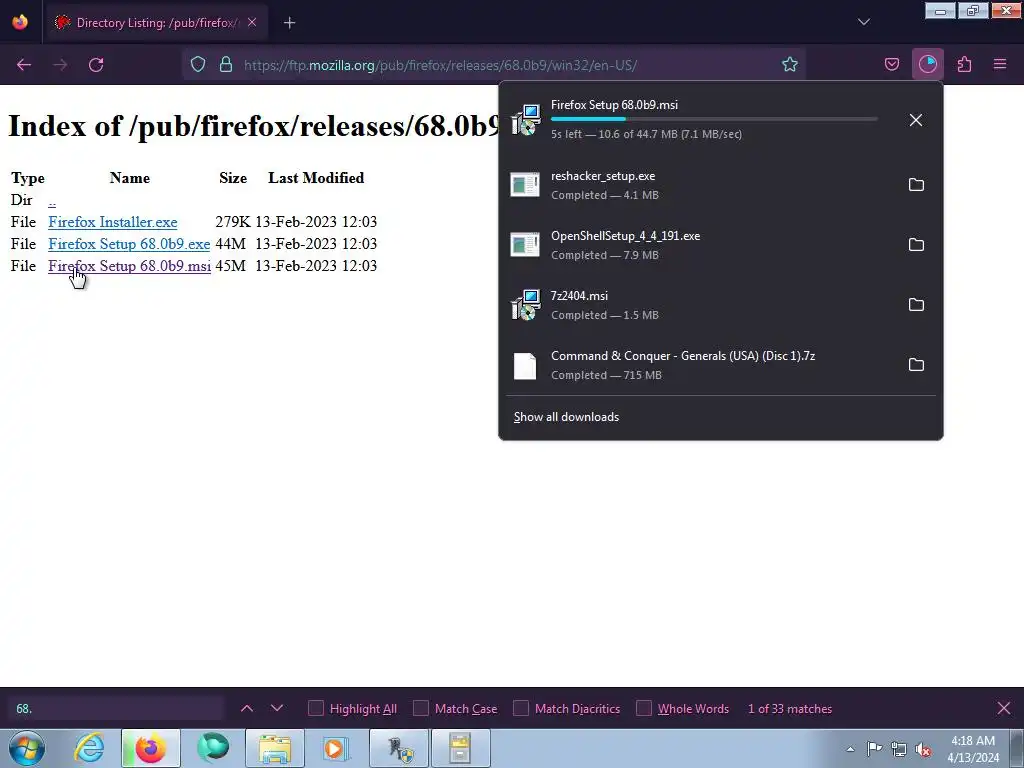Click the Size column header
The image size is (1024, 768).
click(233, 178)
